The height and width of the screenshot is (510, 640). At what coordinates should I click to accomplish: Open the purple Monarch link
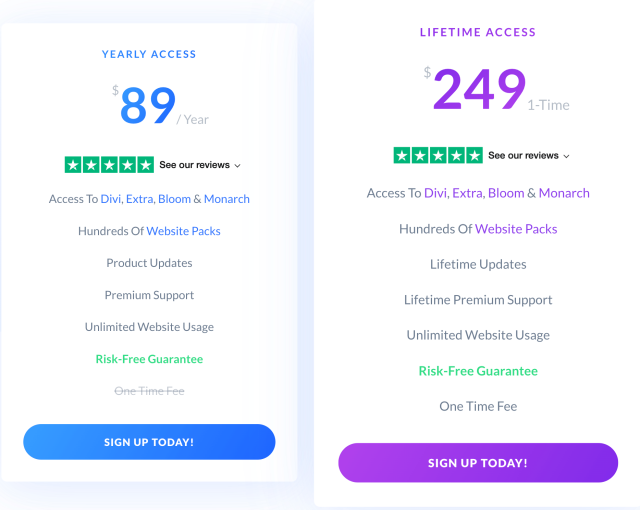[x=564, y=193]
